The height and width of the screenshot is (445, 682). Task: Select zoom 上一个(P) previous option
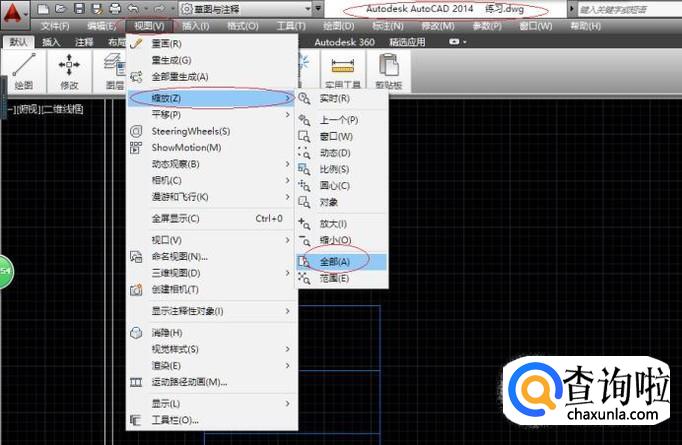coord(341,120)
